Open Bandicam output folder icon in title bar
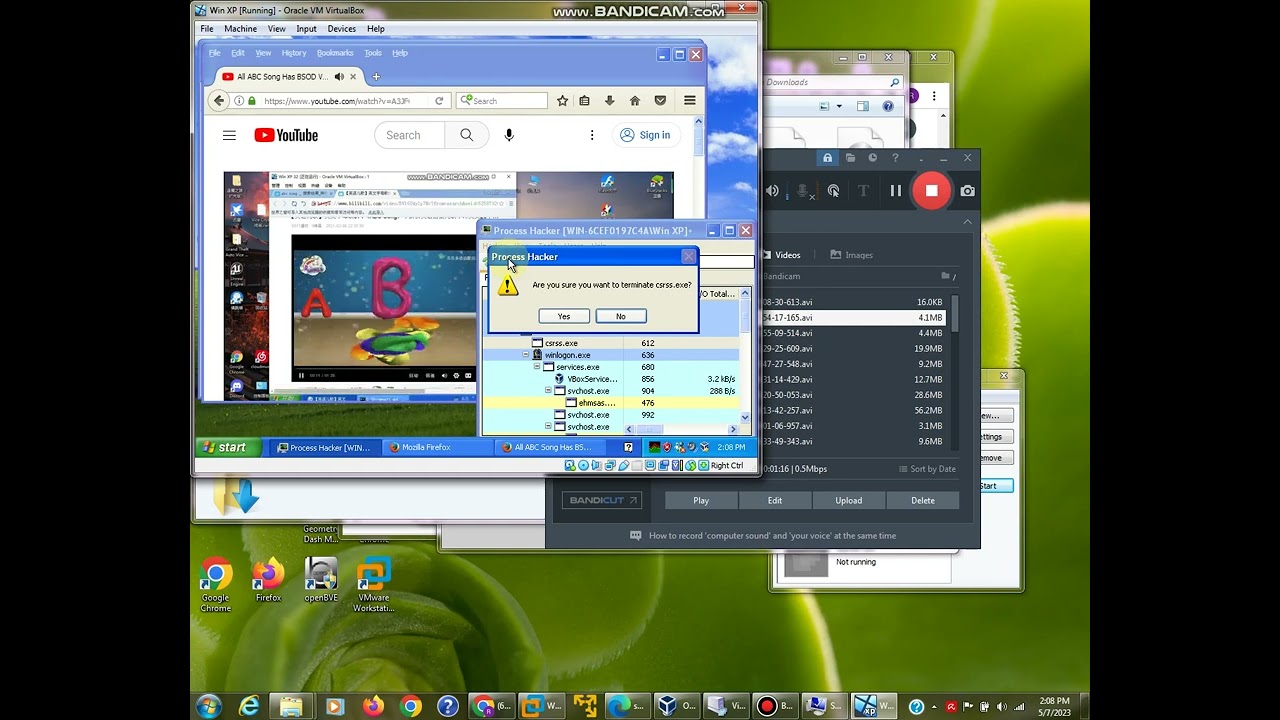 point(850,158)
